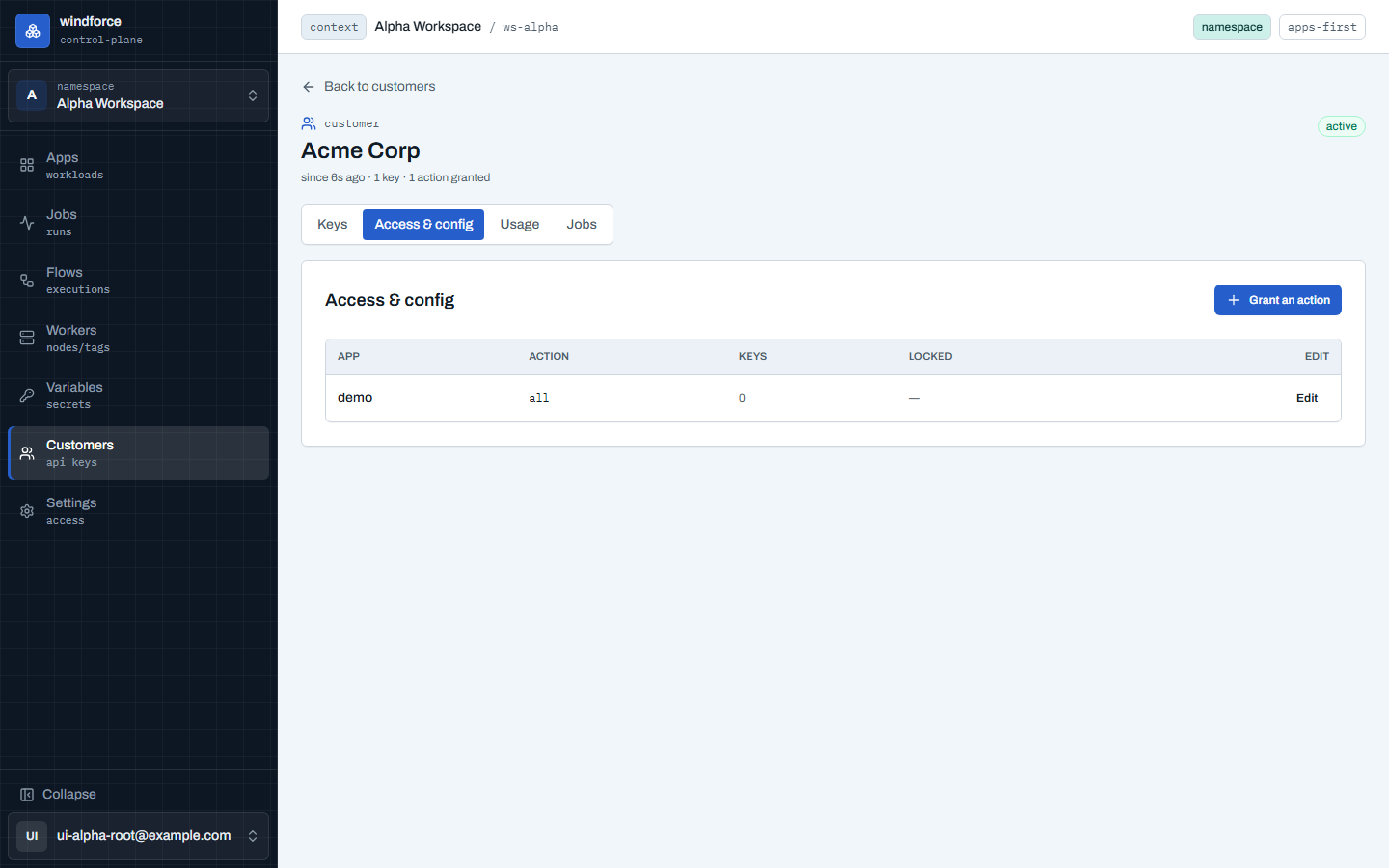Image resolution: width=1389 pixels, height=868 pixels.
Task: Select the Access & config tab
Action: pos(423,225)
